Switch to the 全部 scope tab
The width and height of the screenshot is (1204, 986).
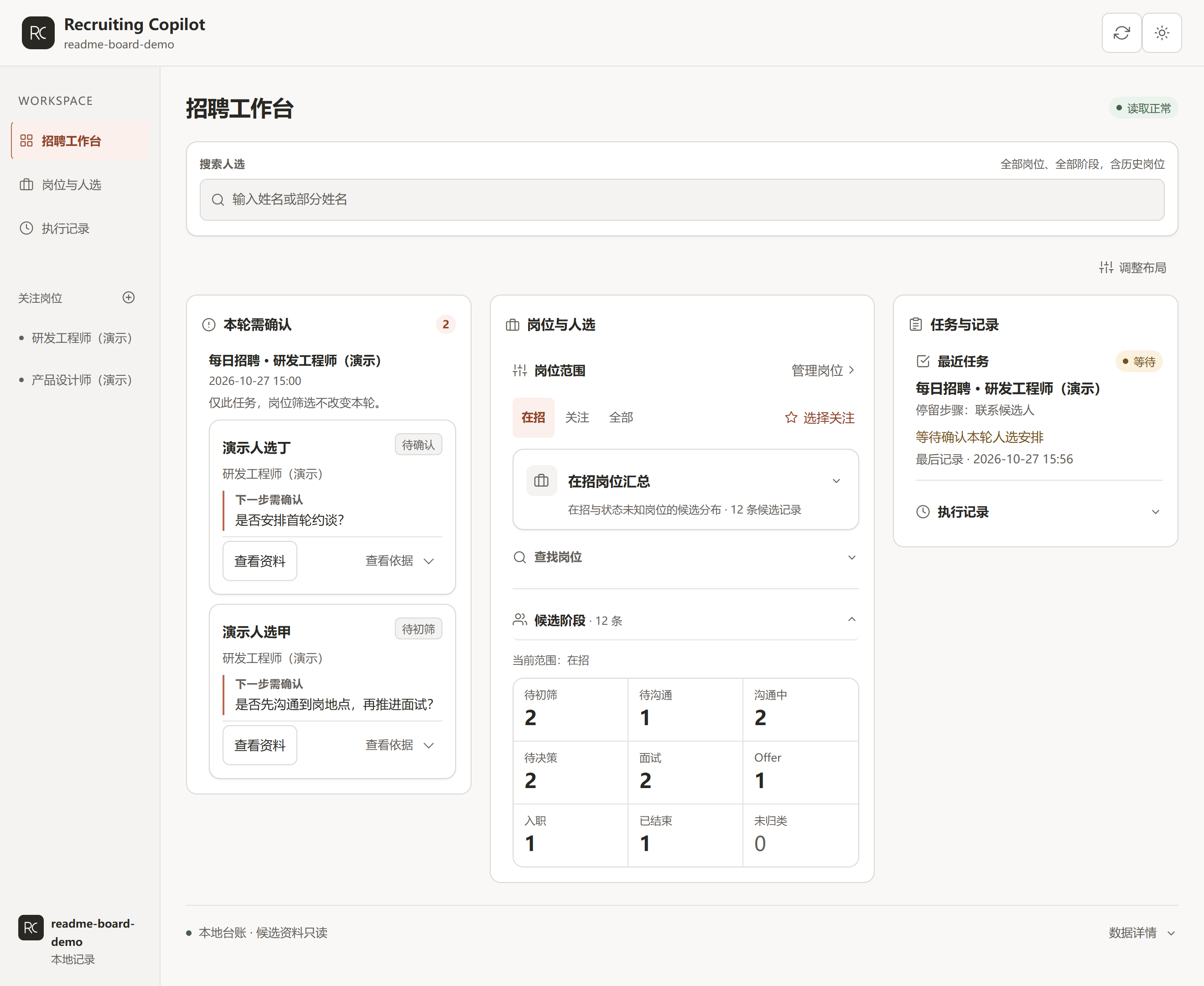(x=621, y=417)
